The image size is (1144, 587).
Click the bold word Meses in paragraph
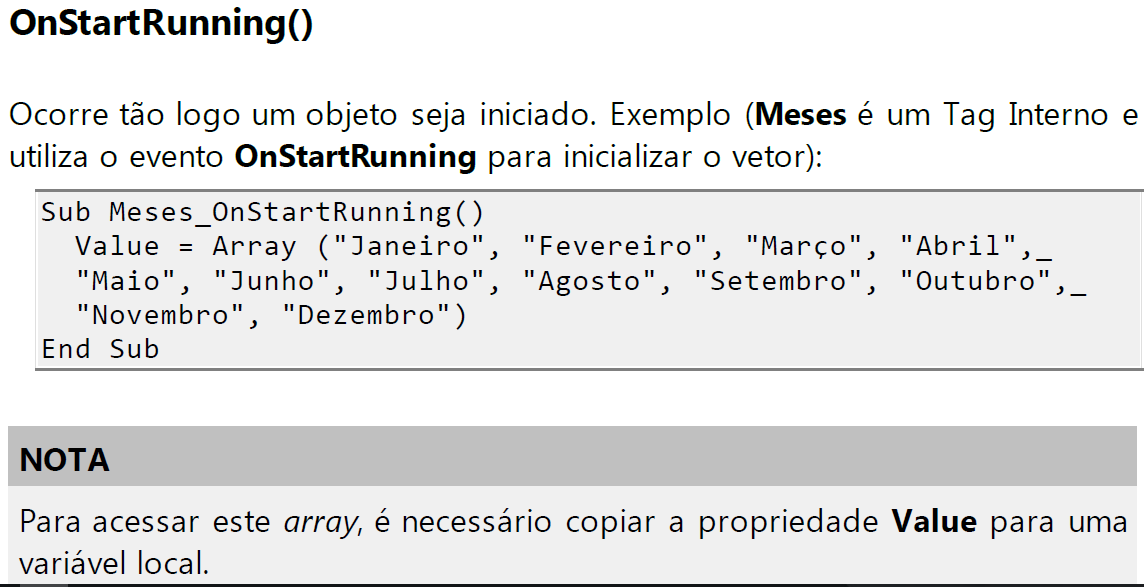point(800,114)
